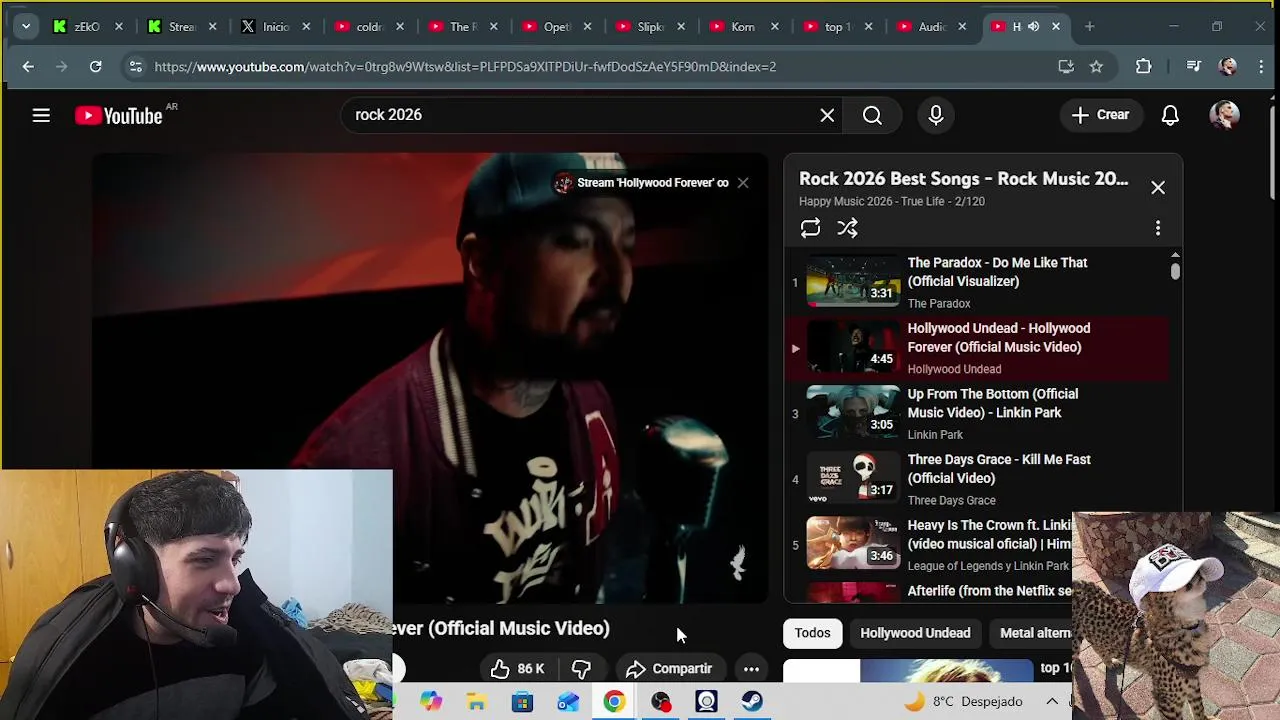The width and height of the screenshot is (1280, 720).
Task: Dislike the video
Action: [x=580, y=668]
